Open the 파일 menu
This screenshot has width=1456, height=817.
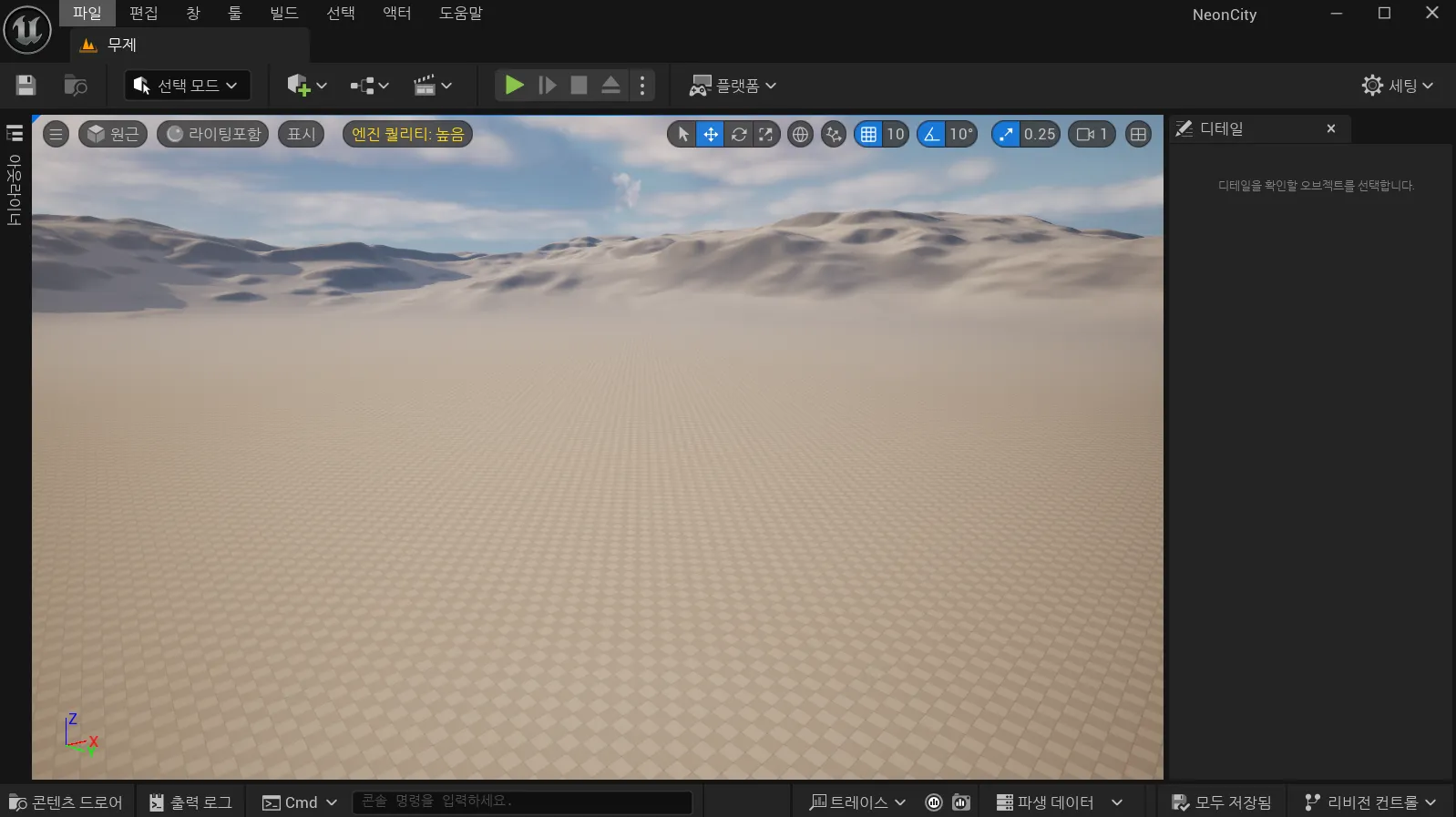tap(87, 13)
